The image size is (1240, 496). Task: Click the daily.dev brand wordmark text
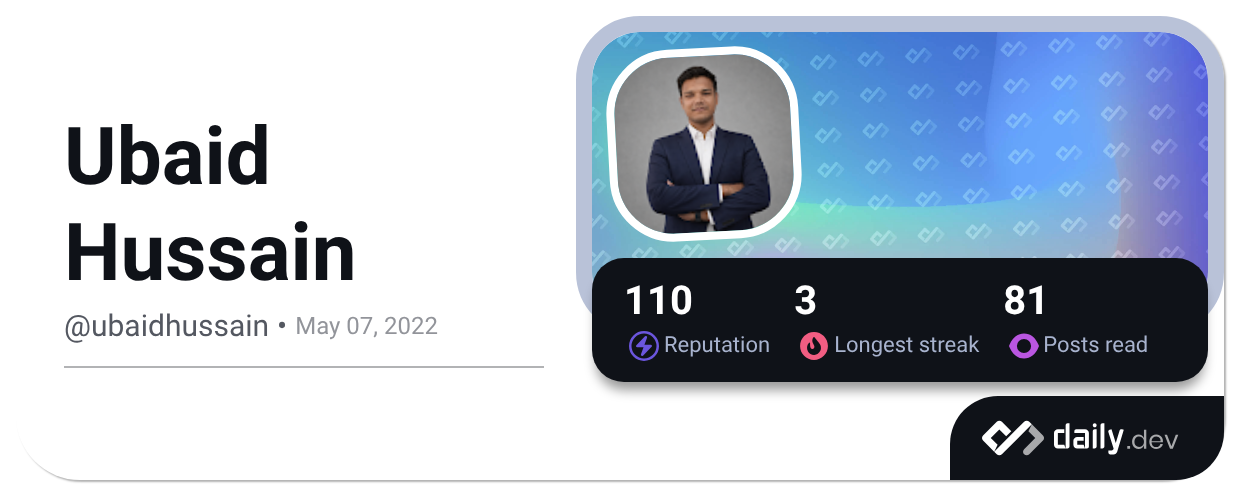tap(1115, 438)
